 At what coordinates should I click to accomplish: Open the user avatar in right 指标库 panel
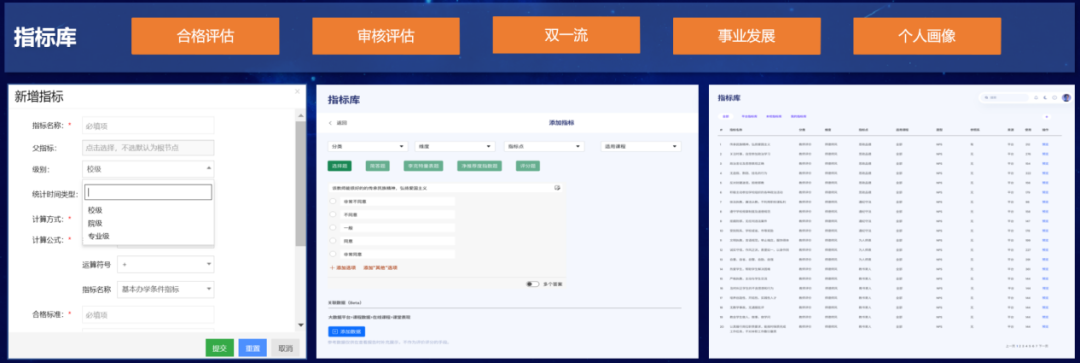click(1066, 98)
